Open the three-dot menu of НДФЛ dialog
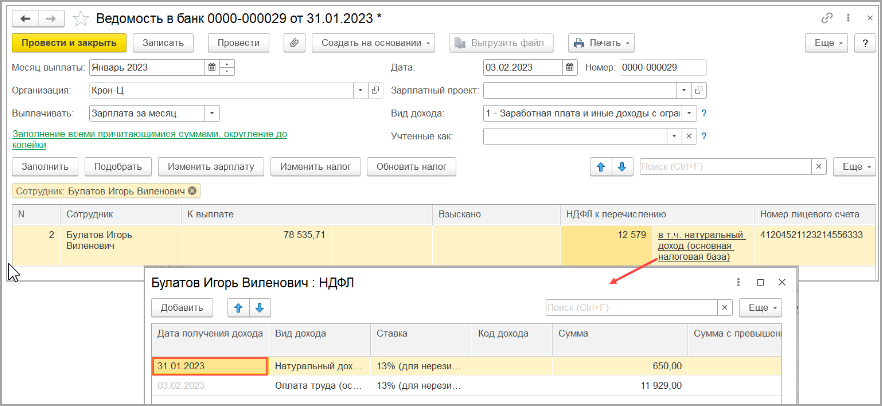Image resolution: width=882 pixels, height=406 pixels. [x=739, y=282]
